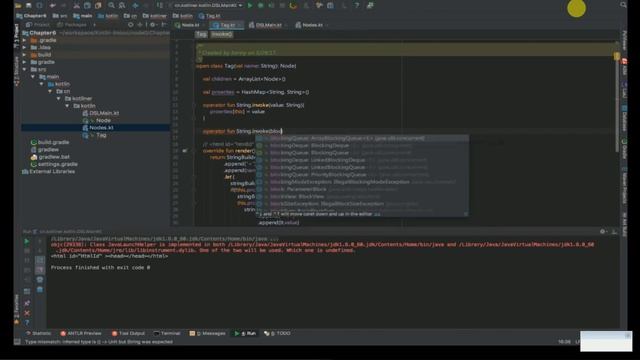Open the Terminal tool window tab

[x=167, y=333]
